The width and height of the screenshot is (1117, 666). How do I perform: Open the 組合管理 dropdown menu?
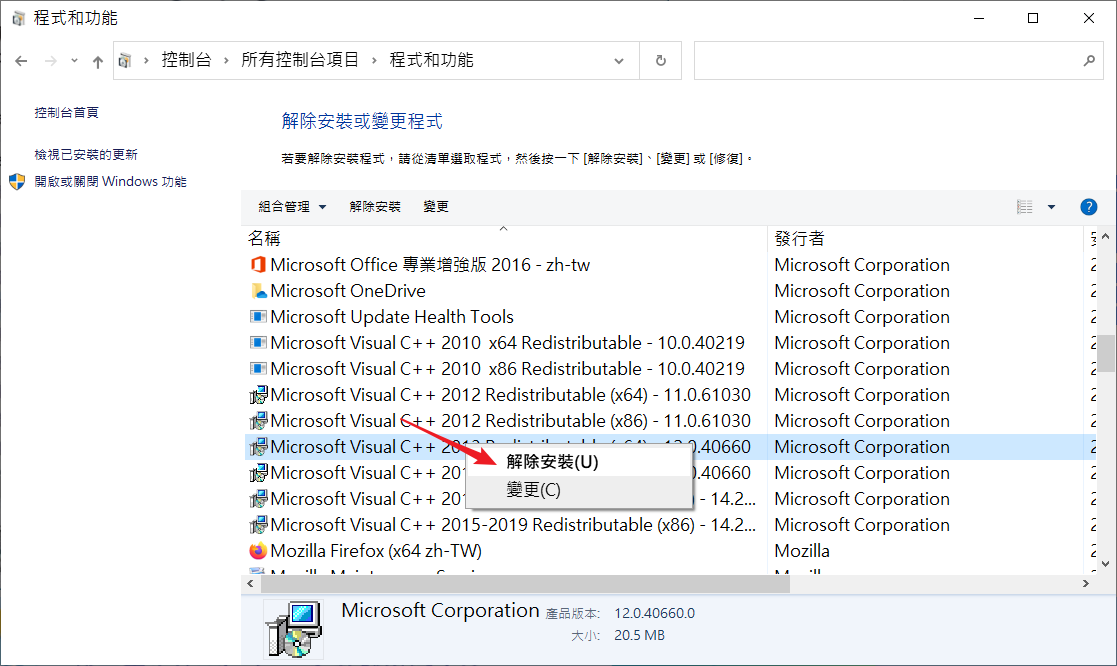click(292, 207)
